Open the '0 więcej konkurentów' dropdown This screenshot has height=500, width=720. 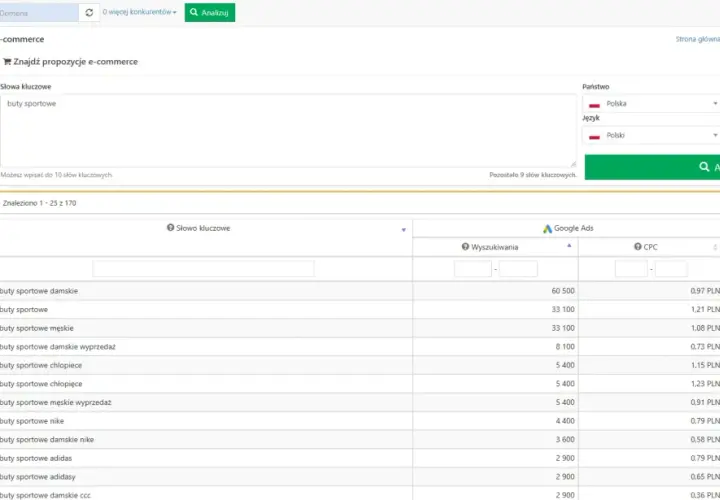pyautogui.click(x=139, y=12)
